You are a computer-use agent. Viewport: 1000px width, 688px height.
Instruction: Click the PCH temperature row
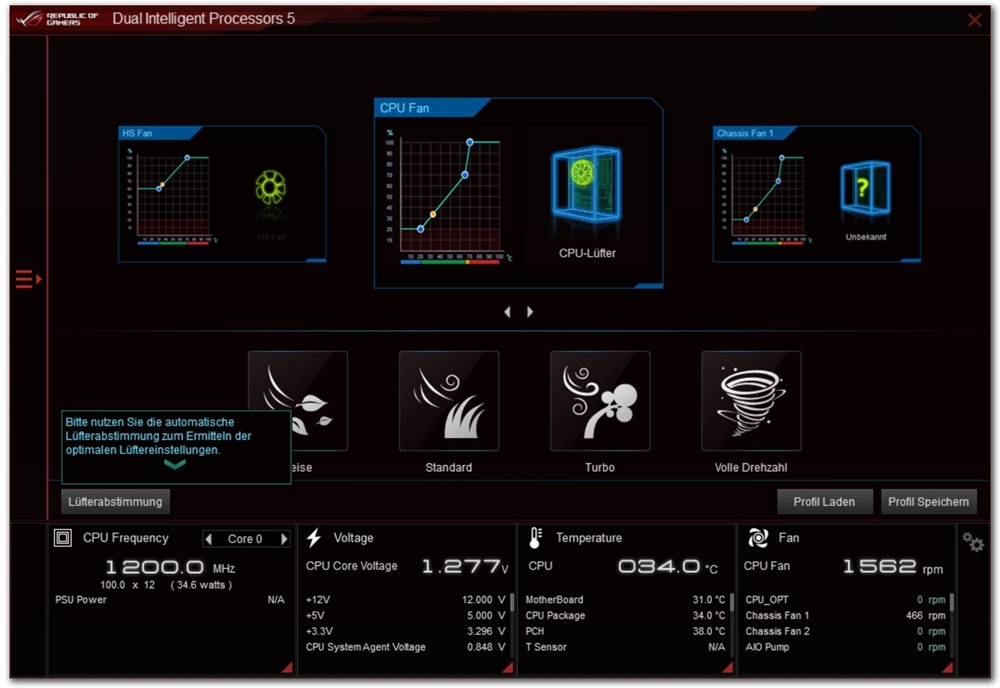coord(626,631)
